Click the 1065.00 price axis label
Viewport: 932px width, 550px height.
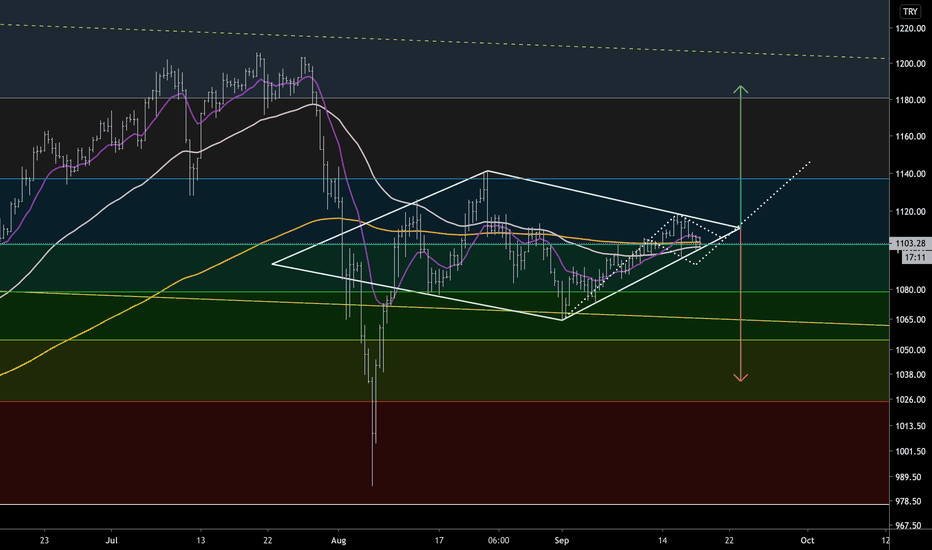tap(911, 319)
